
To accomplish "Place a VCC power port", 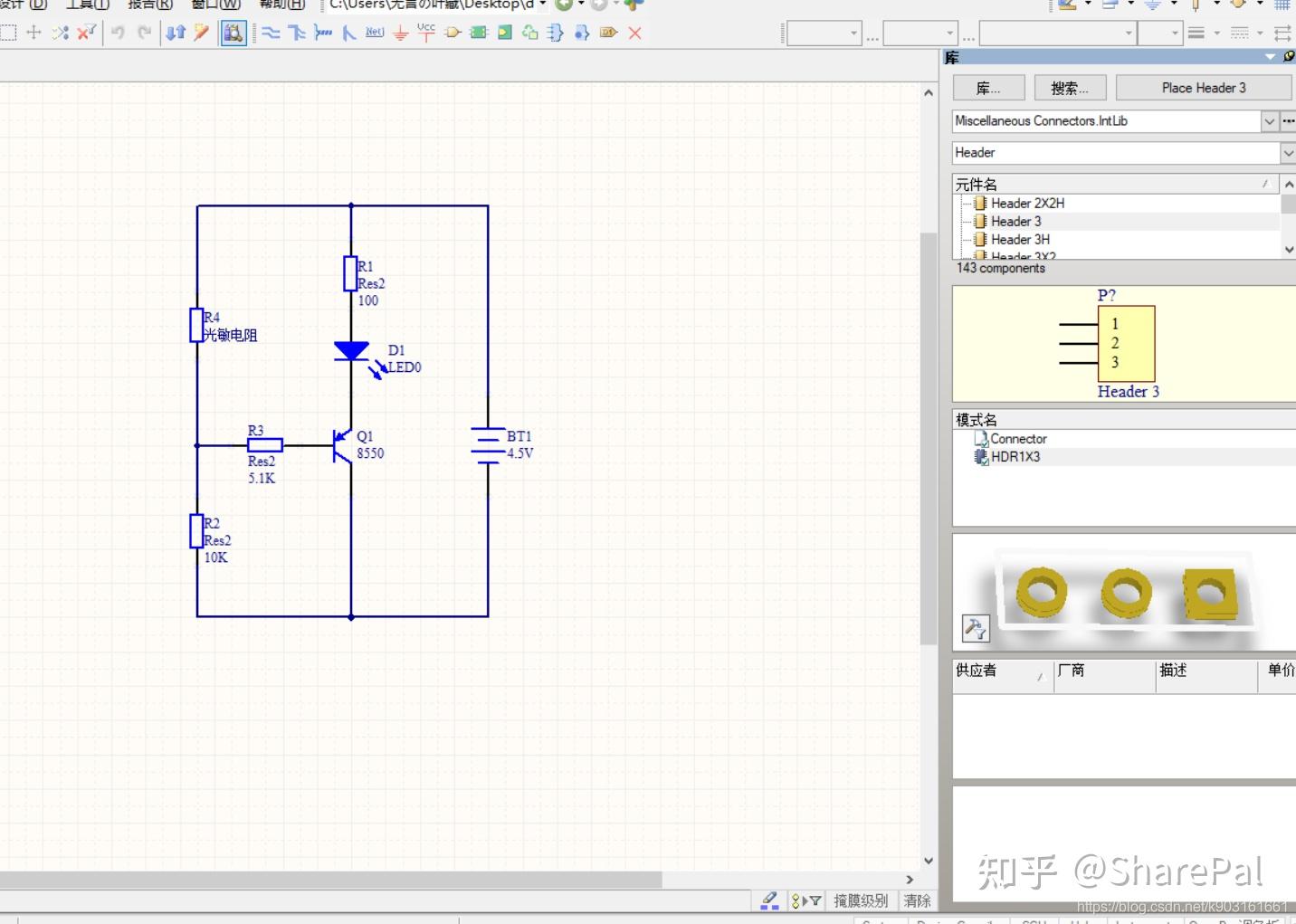I will click(x=425, y=33).
